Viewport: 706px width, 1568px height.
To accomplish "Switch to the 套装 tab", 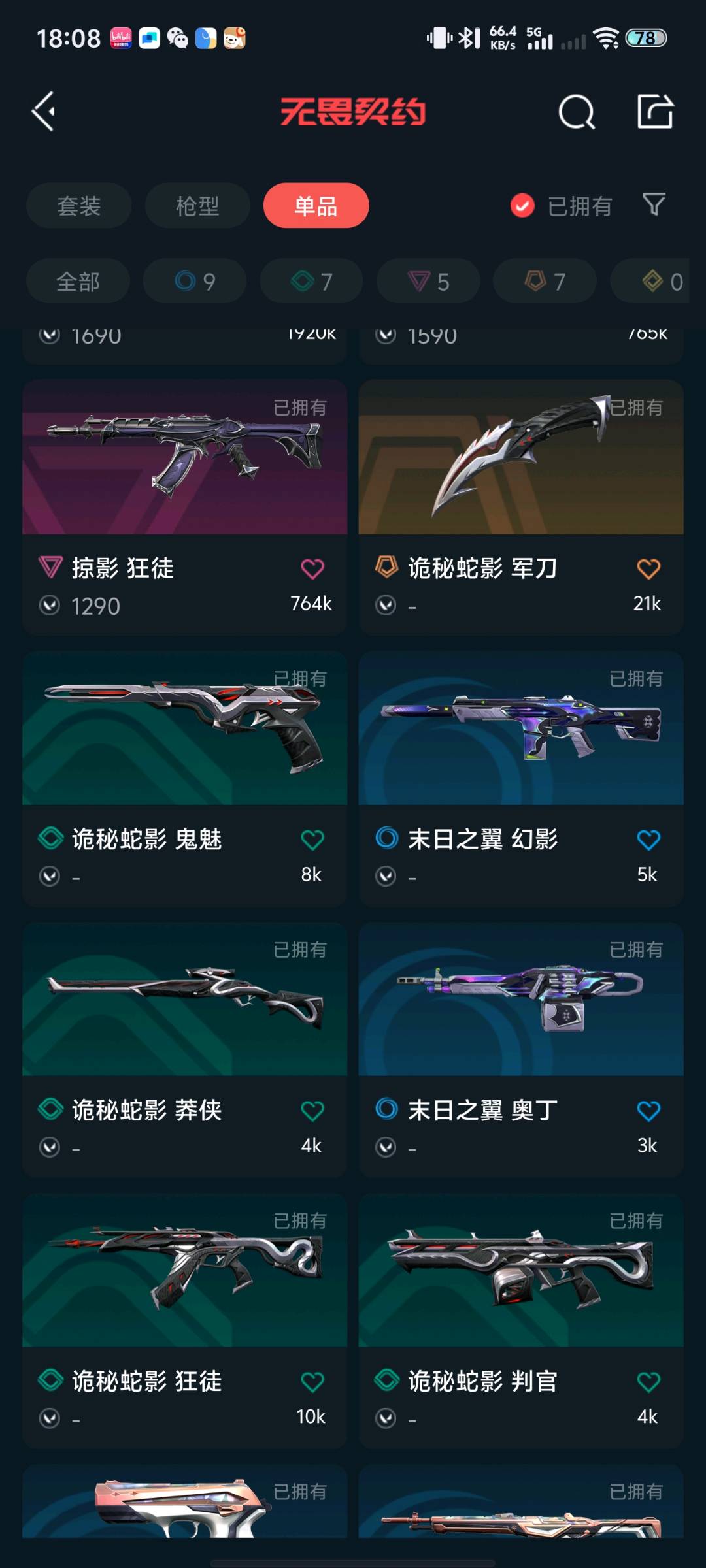I will [x=79, y=206].
